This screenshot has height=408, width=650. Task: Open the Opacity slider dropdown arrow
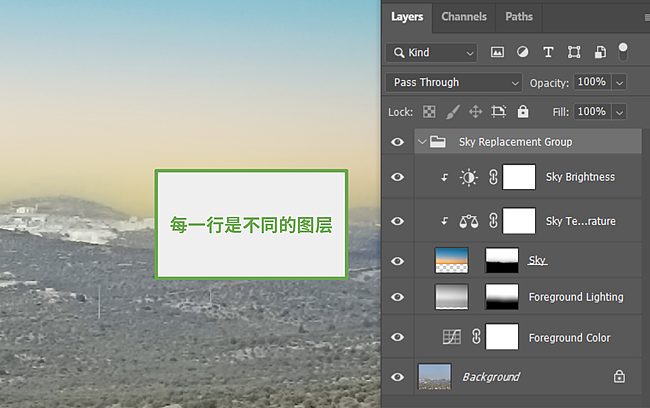(x=620, y=82)
